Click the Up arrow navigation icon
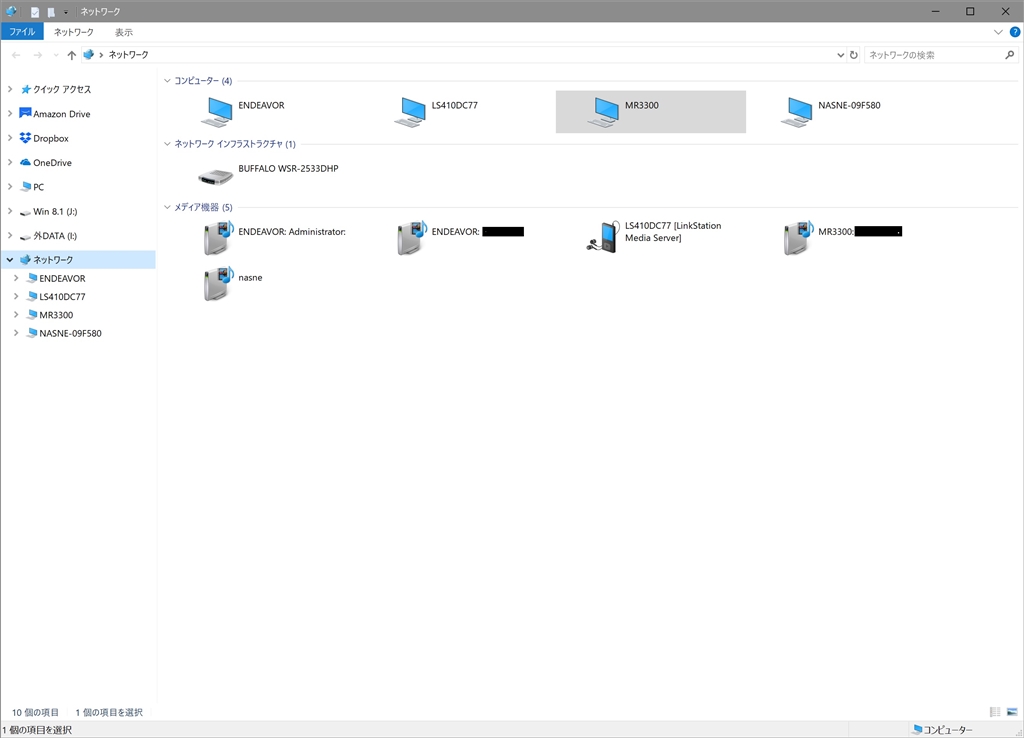 point(72,55)
